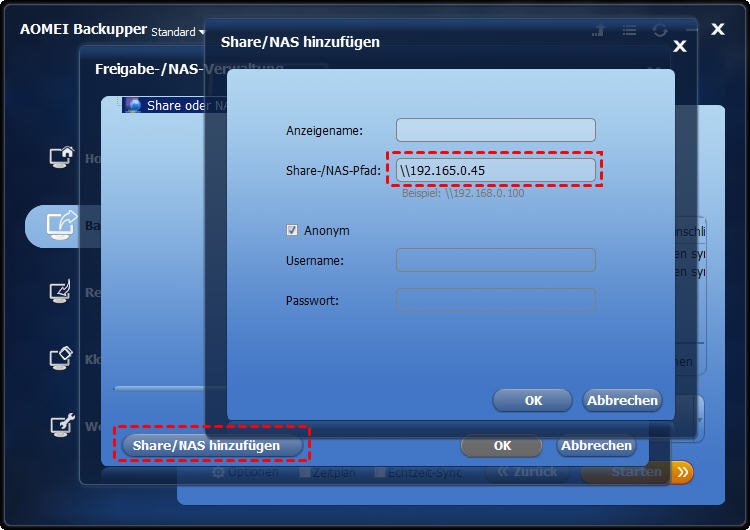Open the Utilities wrench sidebar icon
750x530 pixels.
click(x=62, y=425)
